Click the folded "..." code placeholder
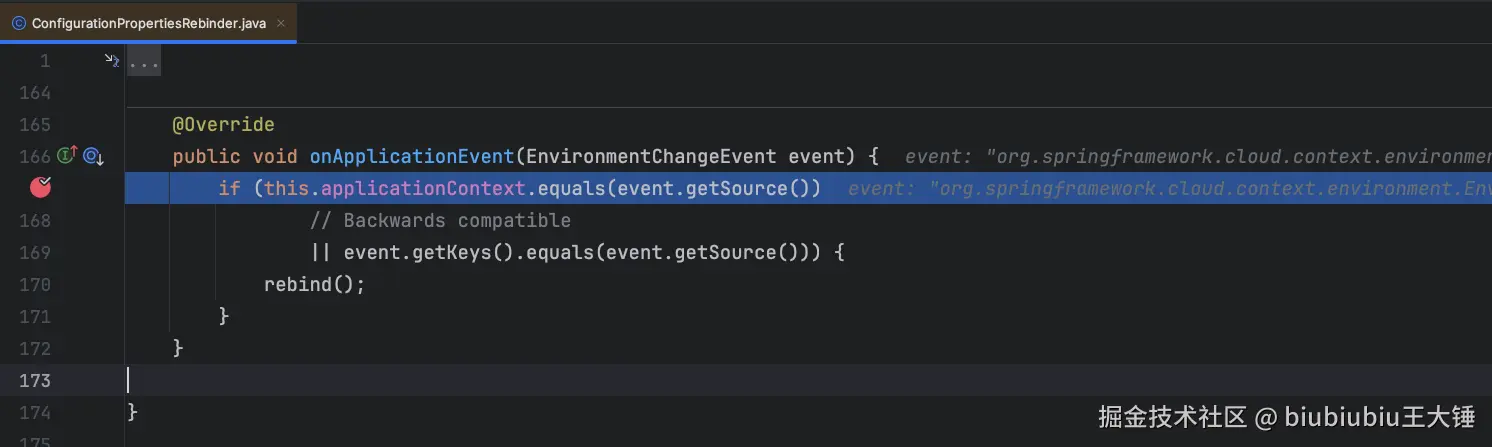This screenshot has width=1492, height=447. point(144,63)
